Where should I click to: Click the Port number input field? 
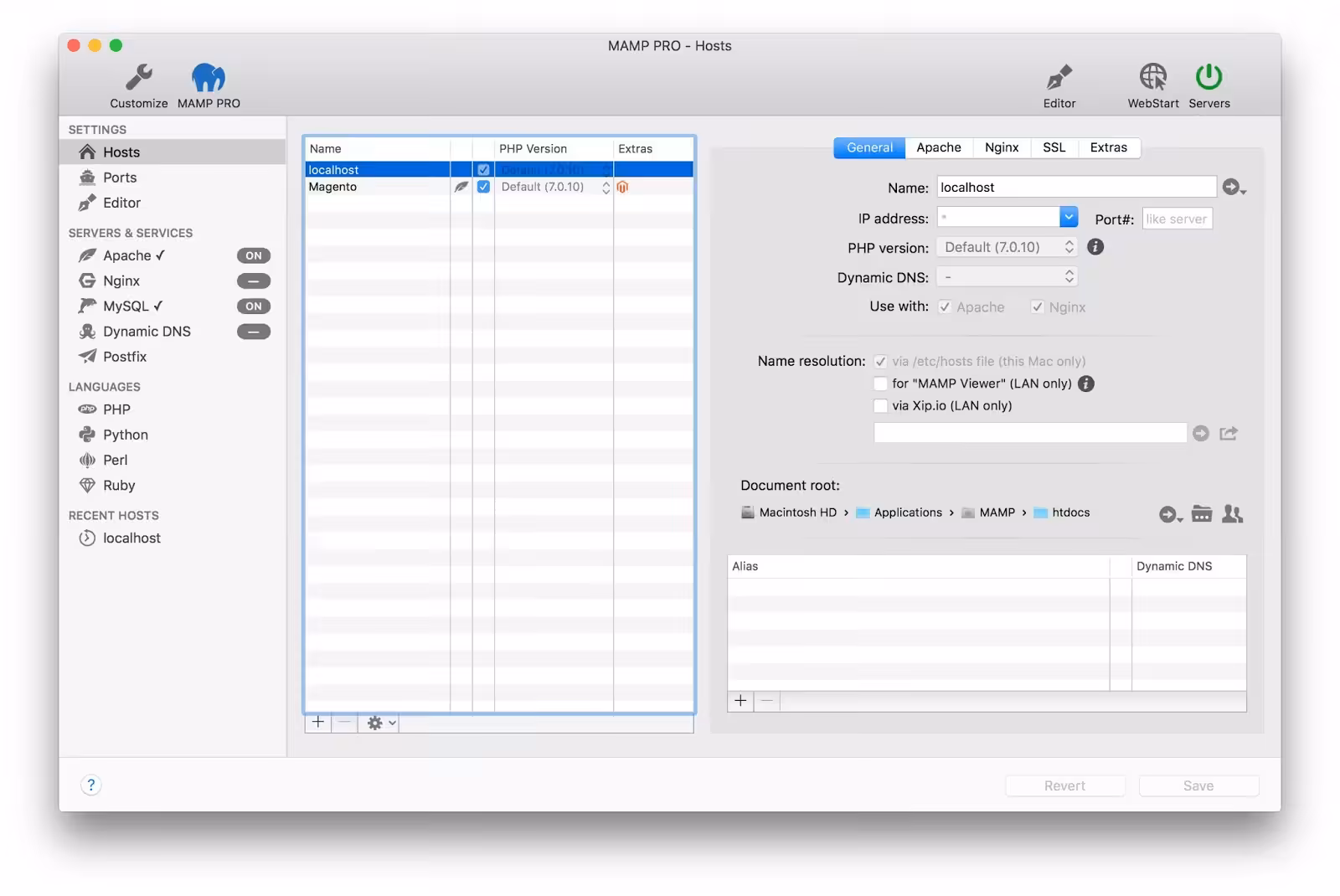point(1177,219)
